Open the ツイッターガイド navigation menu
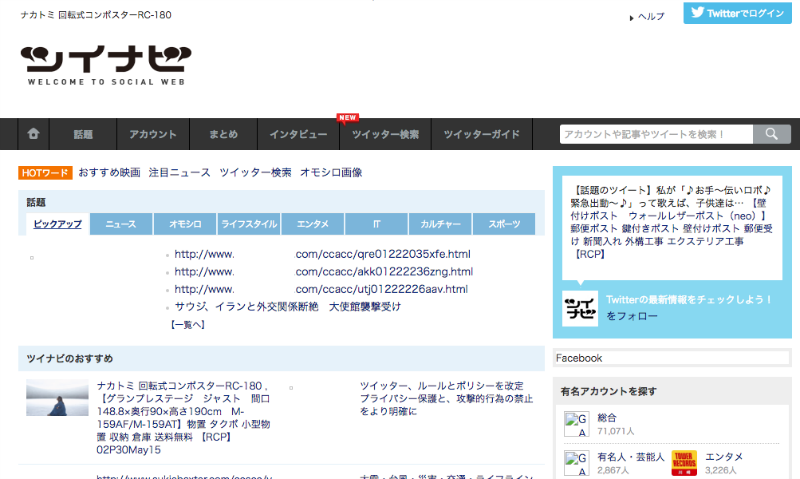This screenshot has height=479, width=800. tap(482, 134)
